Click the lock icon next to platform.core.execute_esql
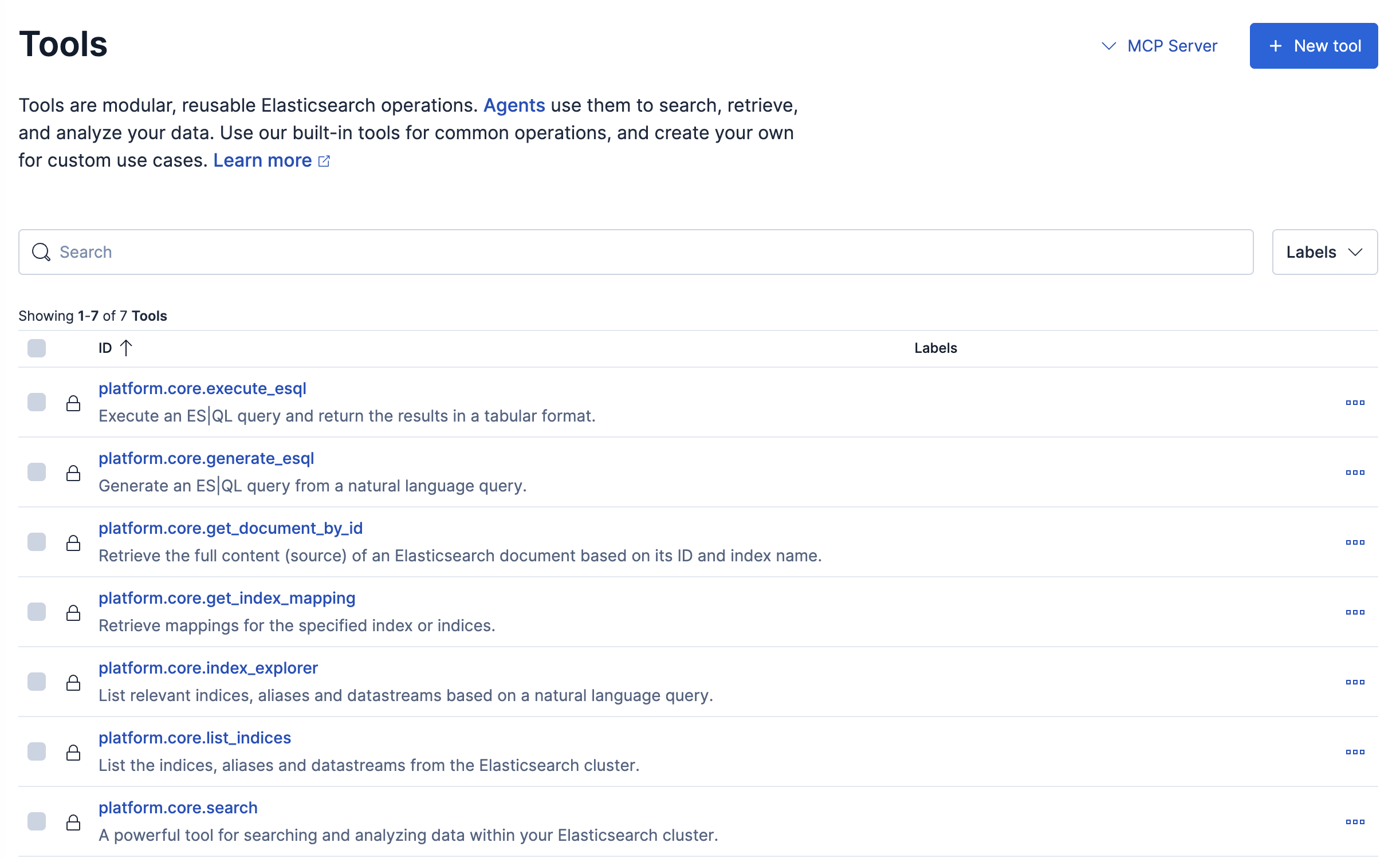The height and width of the screenshot is (858, 1400). point(74,402)
